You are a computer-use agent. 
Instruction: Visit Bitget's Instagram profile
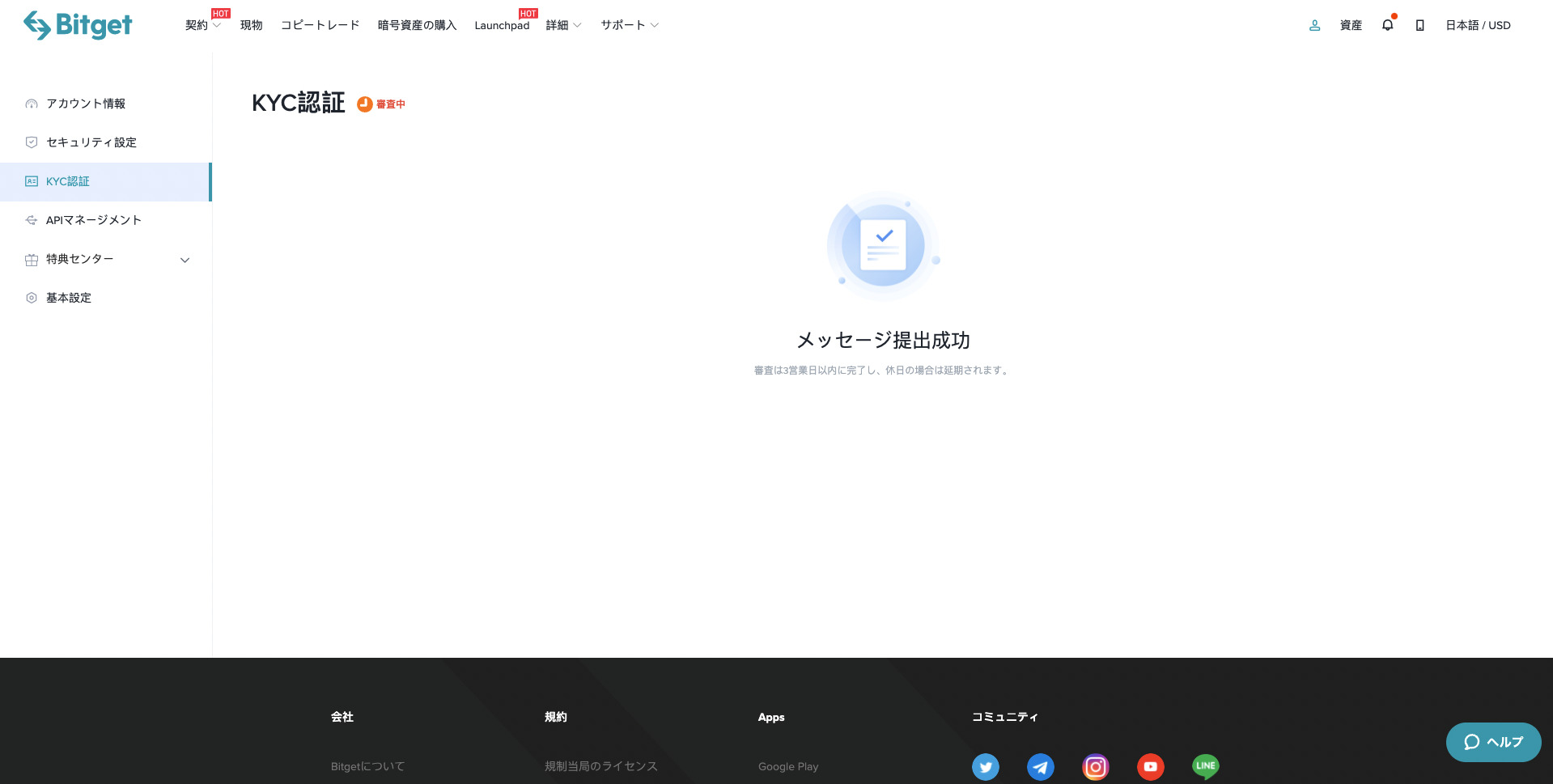(x=1096, y=766)
